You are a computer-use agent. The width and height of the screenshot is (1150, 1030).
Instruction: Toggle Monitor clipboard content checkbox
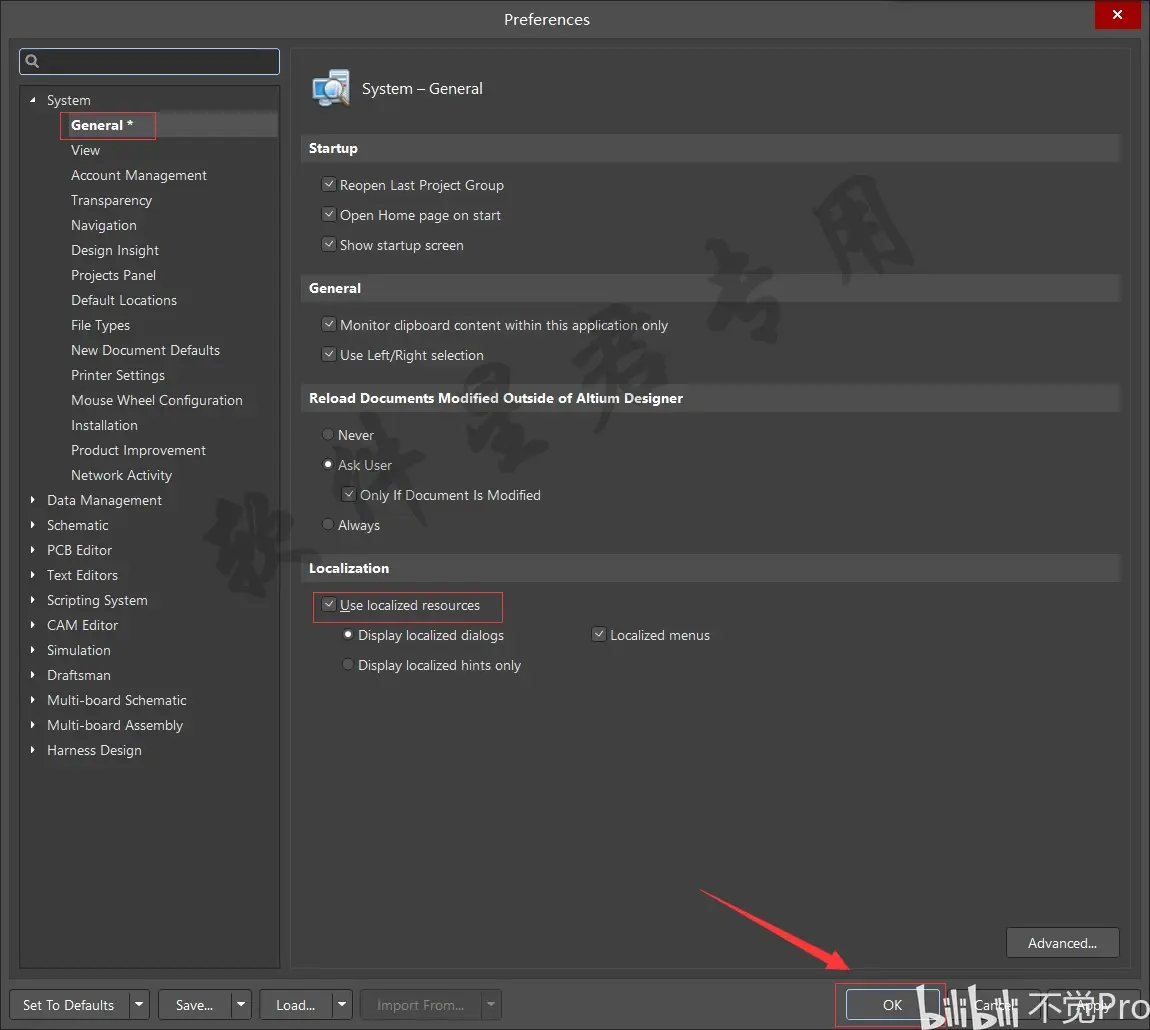pyautogui.click(x=329, y=324)
